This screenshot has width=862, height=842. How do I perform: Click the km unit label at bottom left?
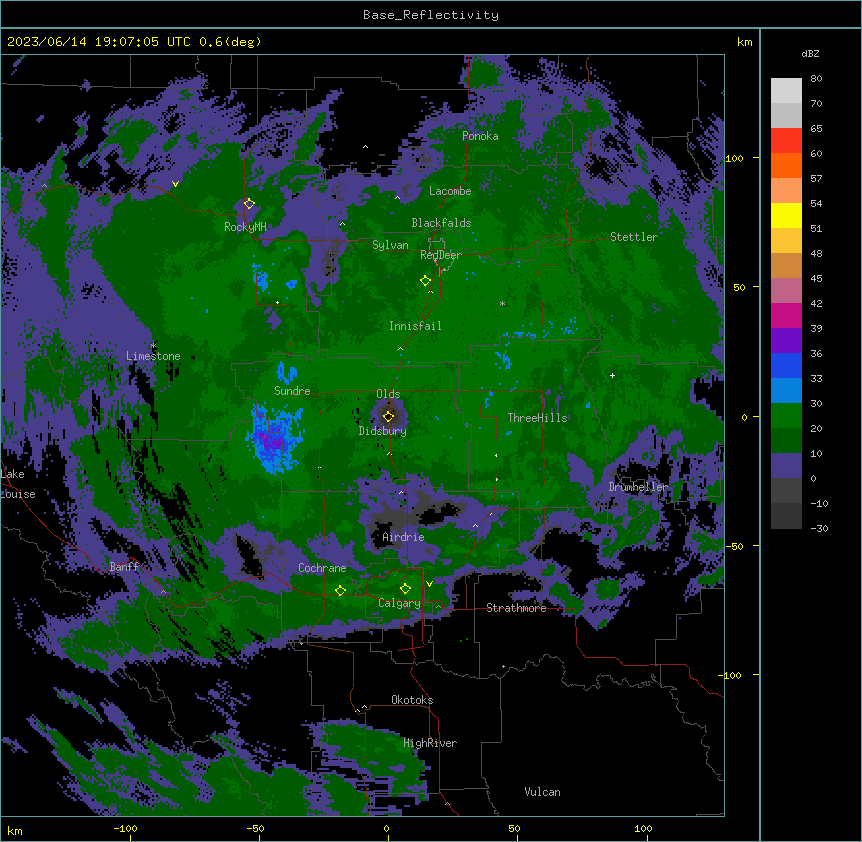tap(15, 830)
